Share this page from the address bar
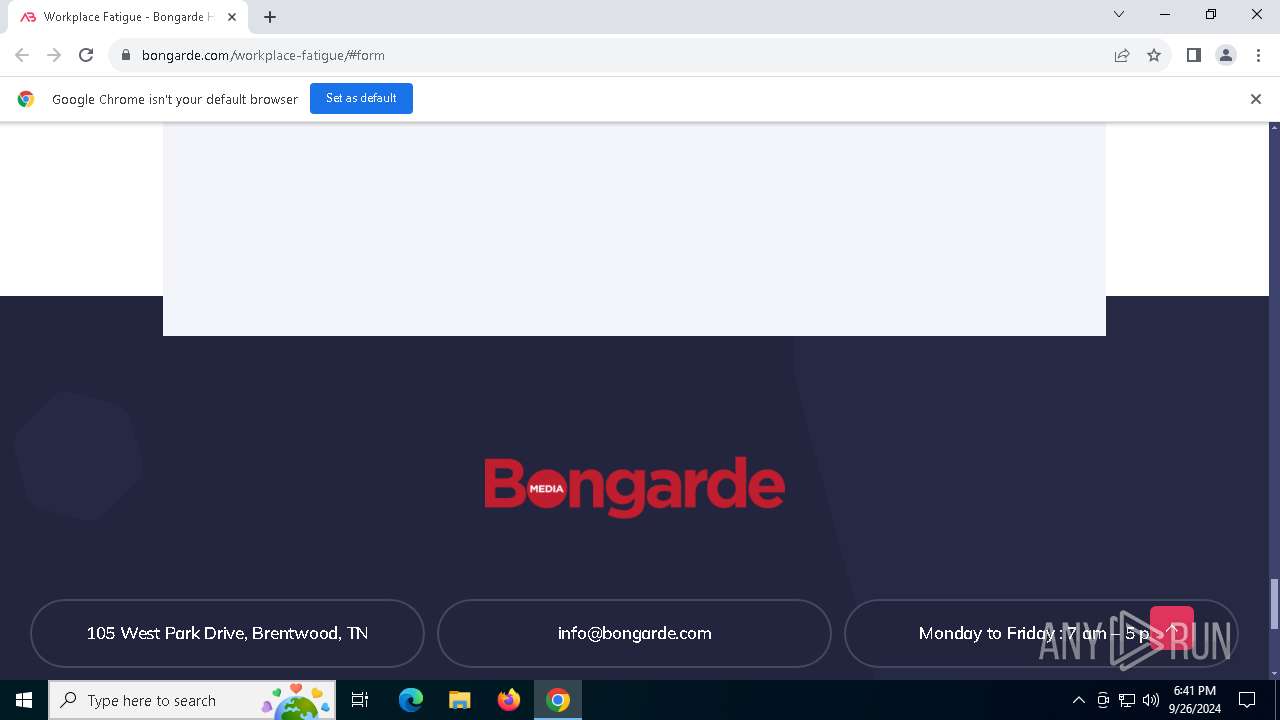Viewport: 1280px width, 720px height. pos(1122,55)
